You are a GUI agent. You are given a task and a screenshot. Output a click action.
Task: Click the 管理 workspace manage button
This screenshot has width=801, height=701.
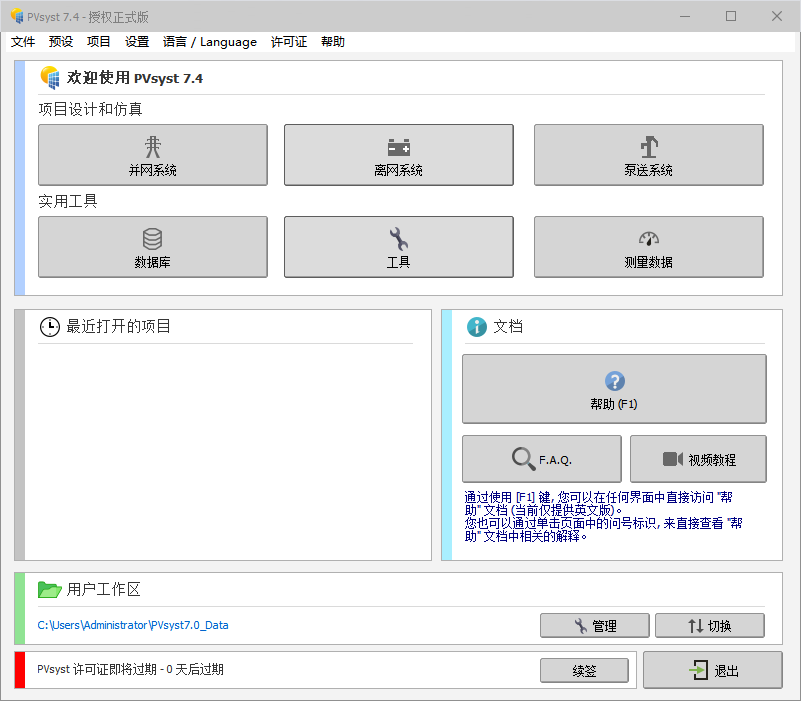pyautogui.click(x=595, y=625)
